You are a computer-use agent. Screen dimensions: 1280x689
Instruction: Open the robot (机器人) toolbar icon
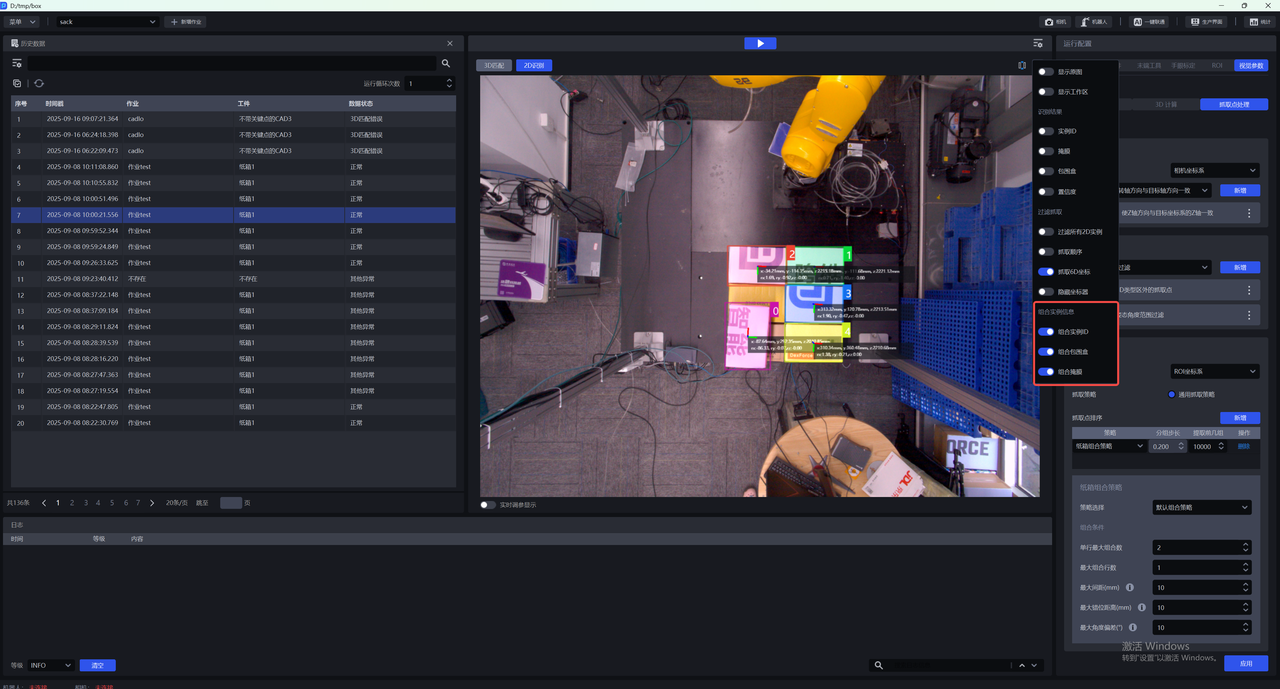click(1095, 21)
